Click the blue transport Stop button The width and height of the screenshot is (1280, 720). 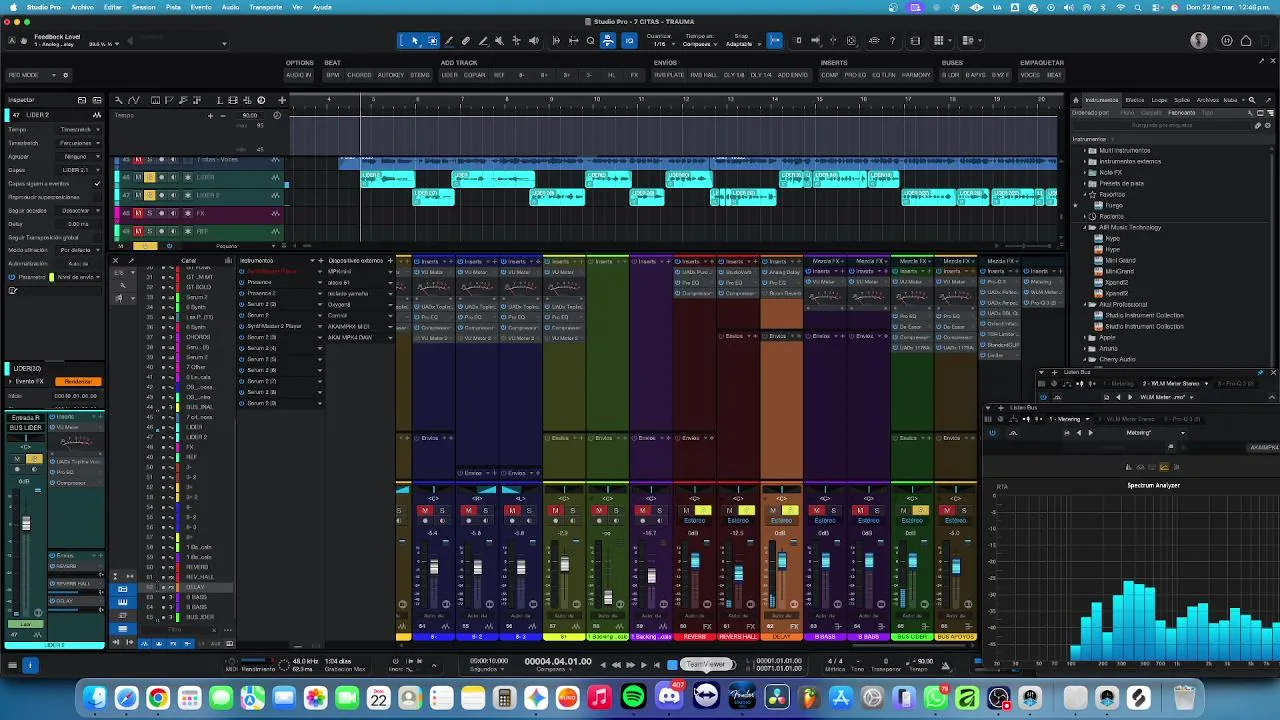coord(672,665)
